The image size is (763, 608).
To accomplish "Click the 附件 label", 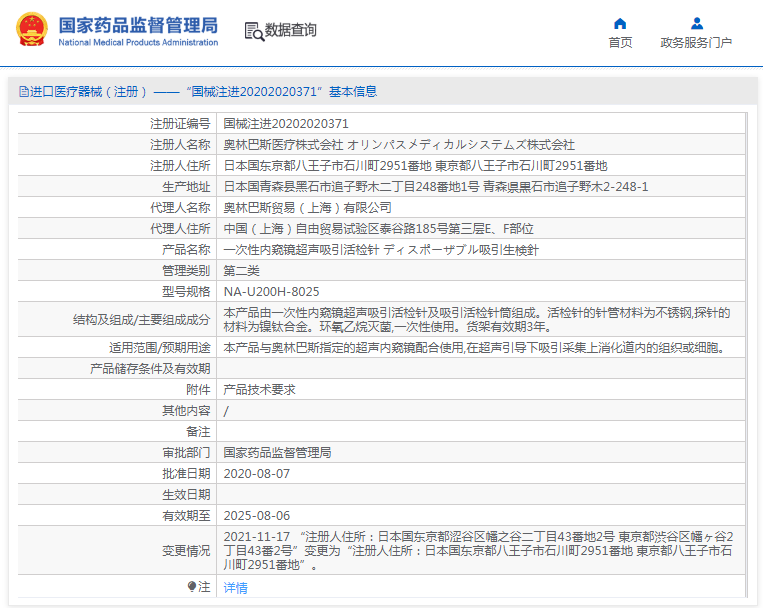I will pyautogui.click(x=199, y=389).
